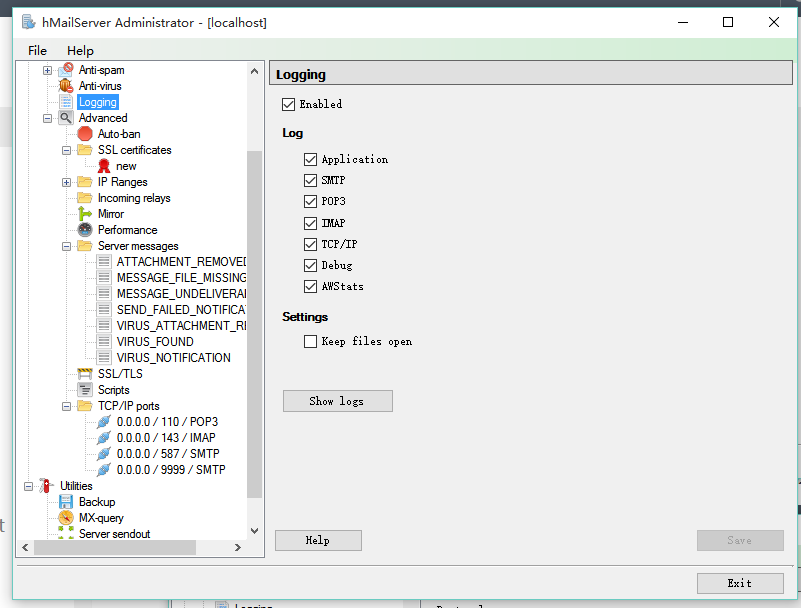Toggle the TCP/IP log checkbox
The image size is (801, 608).
[310, 244]
